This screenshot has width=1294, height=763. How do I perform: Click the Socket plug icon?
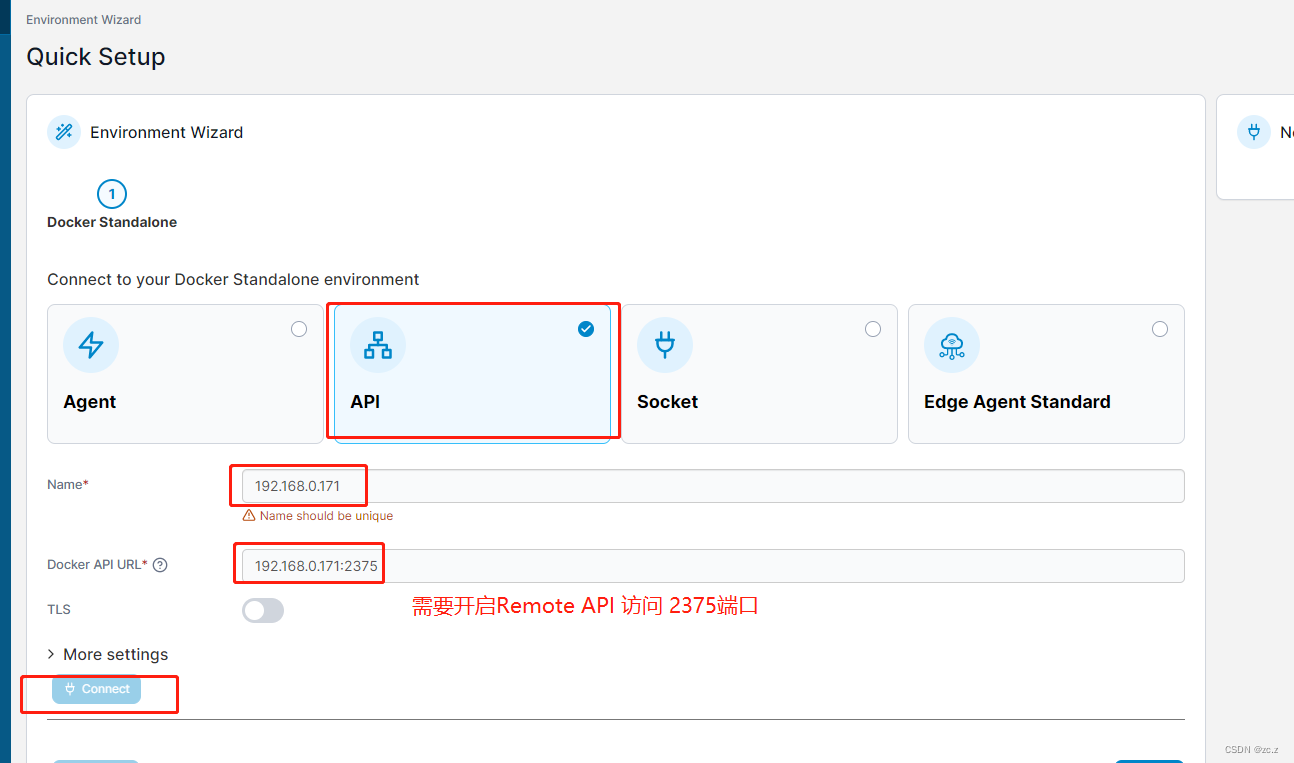pos(665,345)
